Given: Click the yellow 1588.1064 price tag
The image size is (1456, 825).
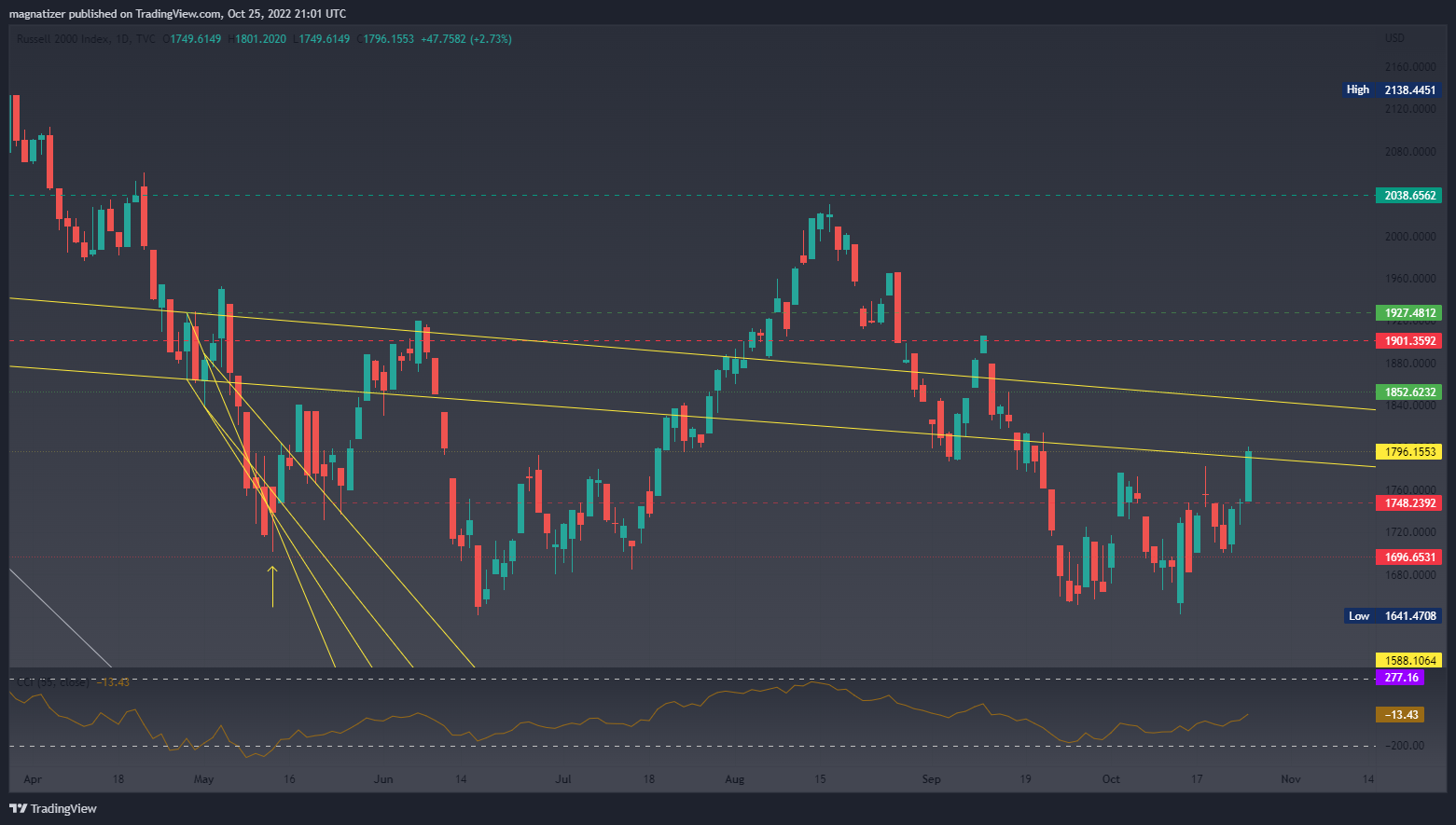Looking at the screenshot, I should (1408, 660).
